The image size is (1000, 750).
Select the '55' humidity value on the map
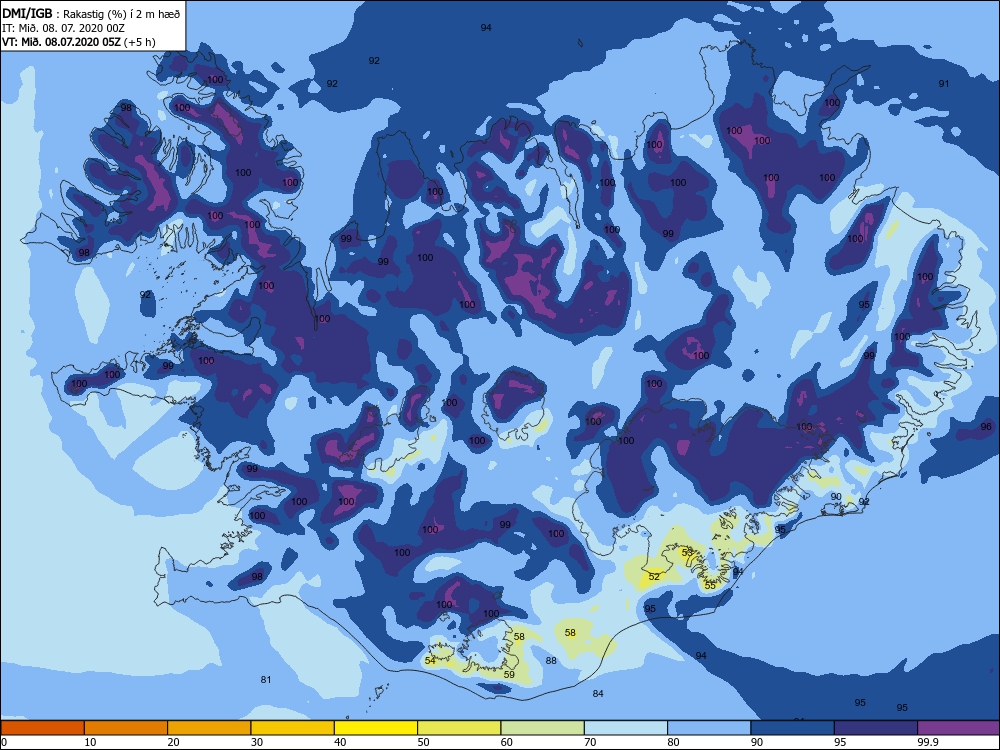point(710,585)
